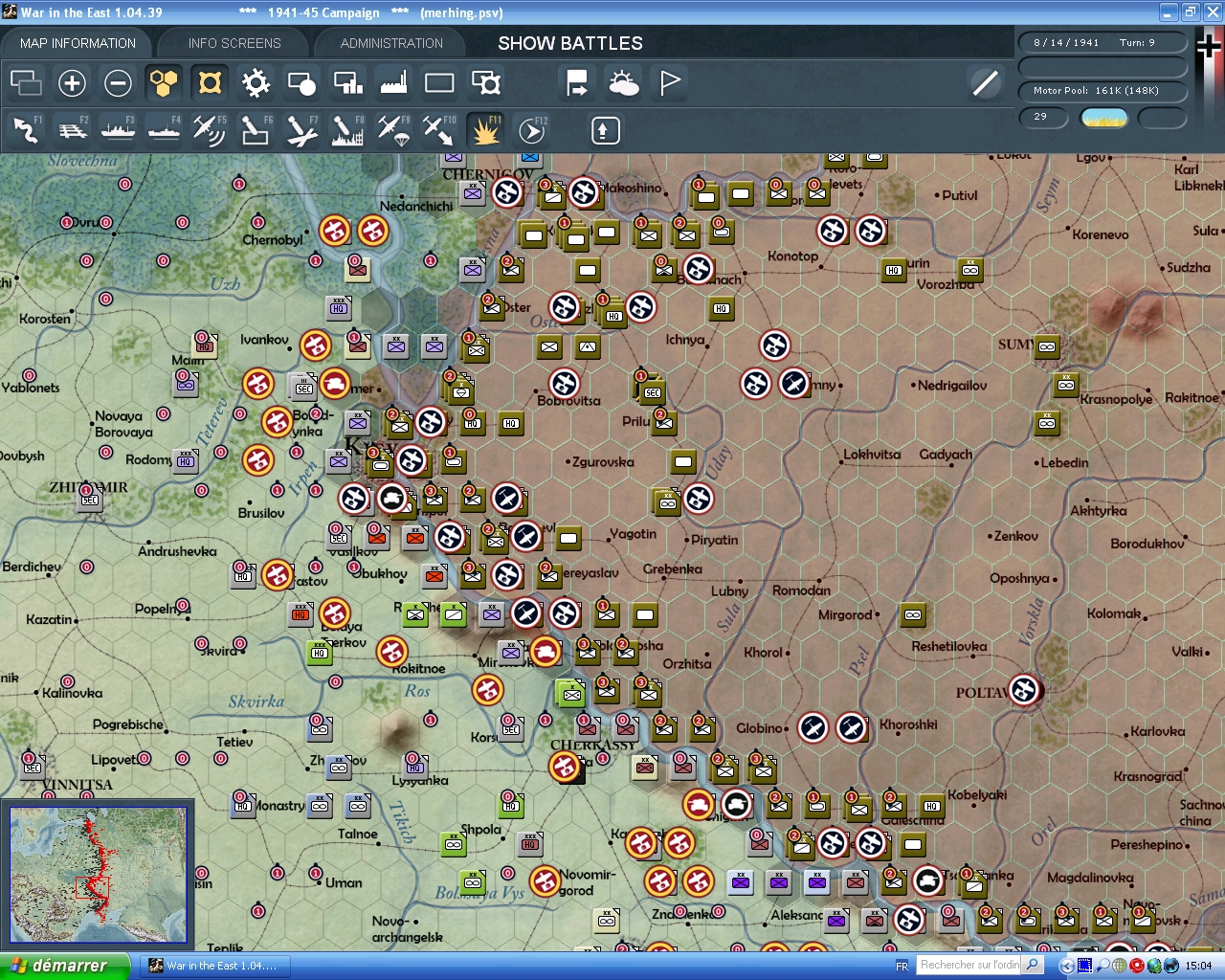Select F1 move mode winding arrow
Image resolution: width=1225 pixels, height=980 pixels.
pyautogui.click(x=26, y=130)
